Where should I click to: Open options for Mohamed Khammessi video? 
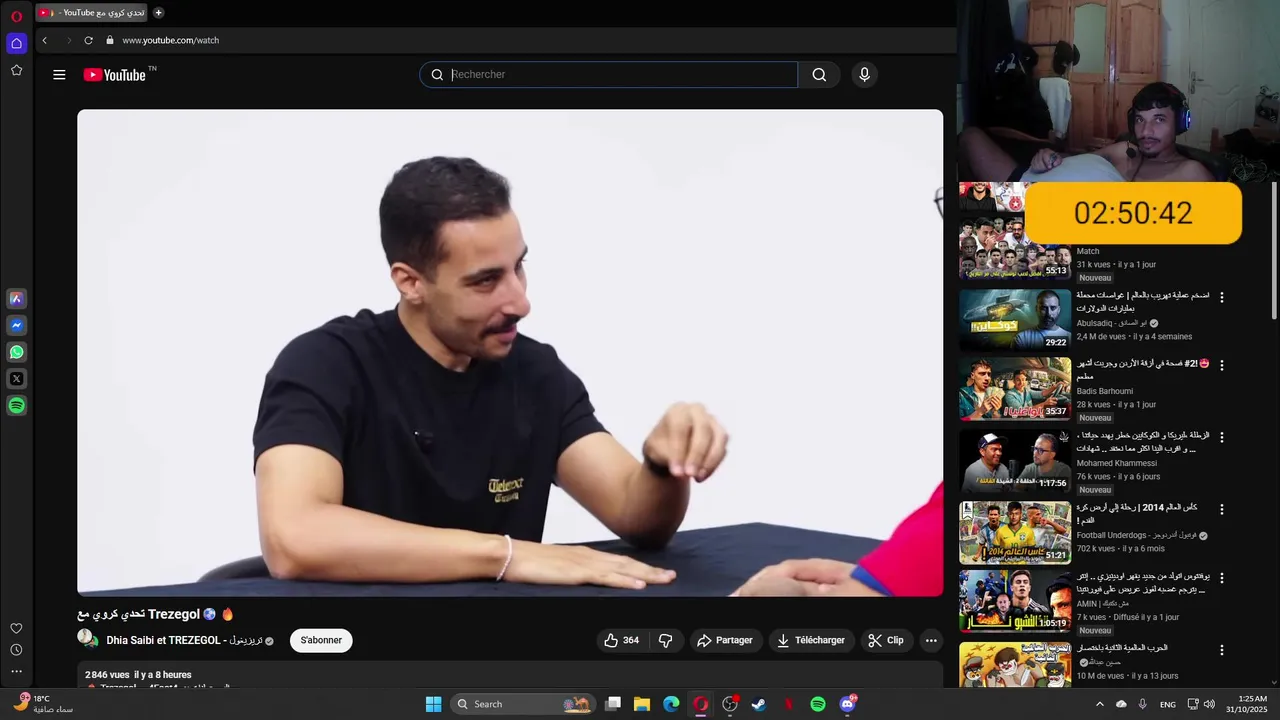pos(1221,437)
